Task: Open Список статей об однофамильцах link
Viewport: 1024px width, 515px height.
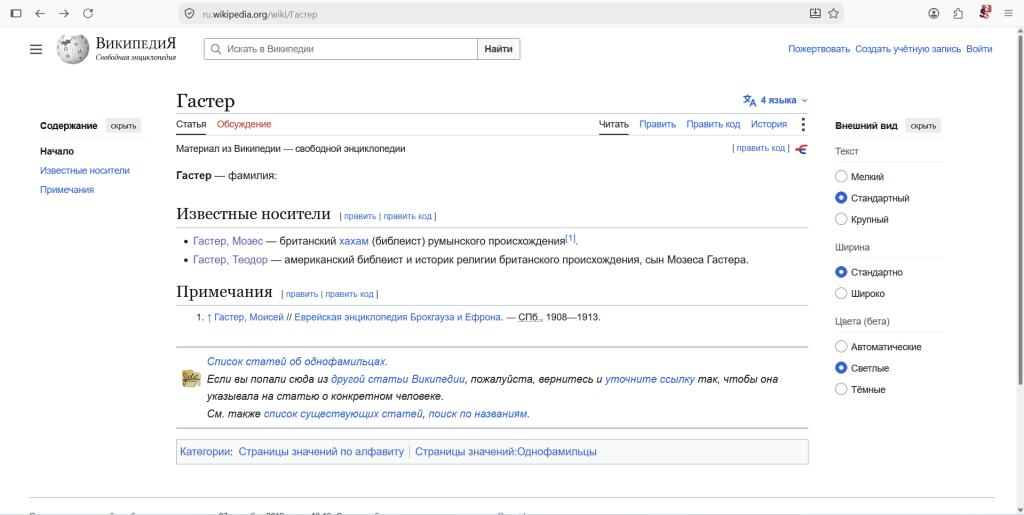Action: tap(297, 361)
